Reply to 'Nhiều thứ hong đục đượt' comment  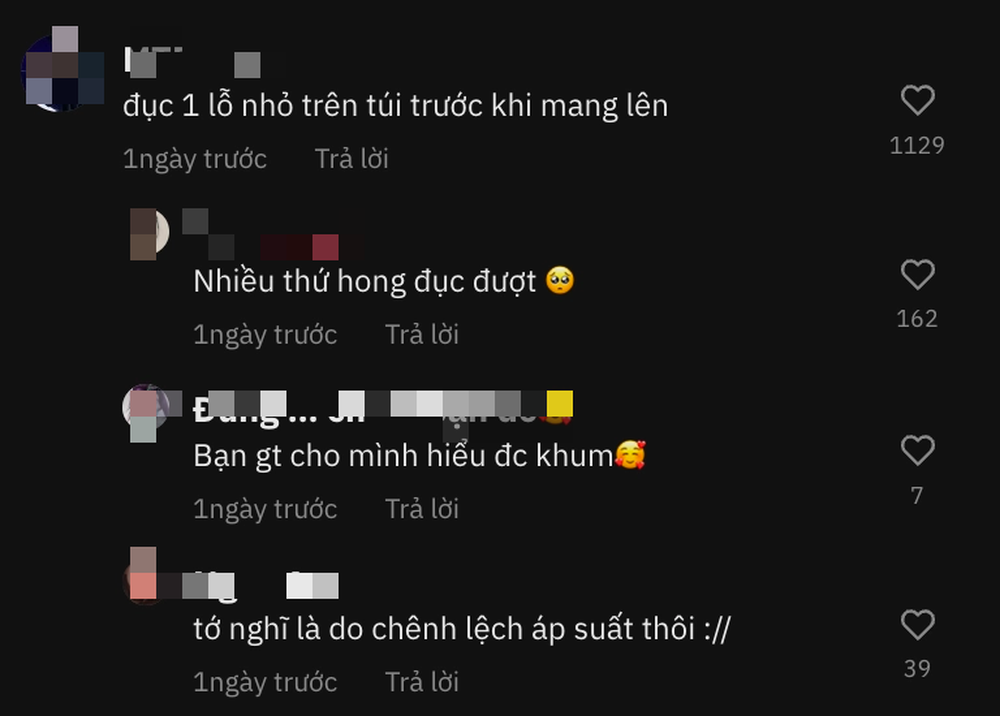[x=422, y=334]
